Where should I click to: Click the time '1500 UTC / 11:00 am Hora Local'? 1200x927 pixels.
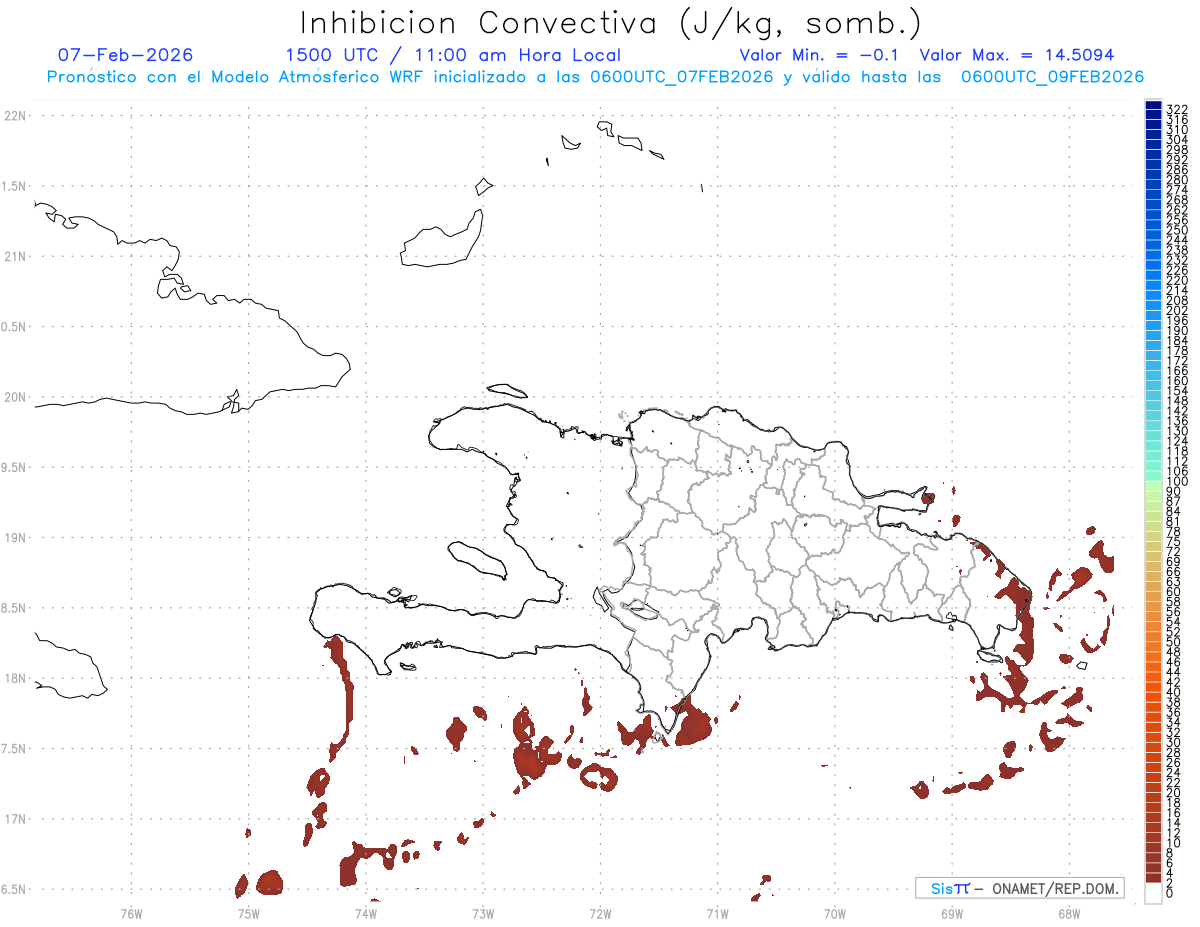pos(453,55)
